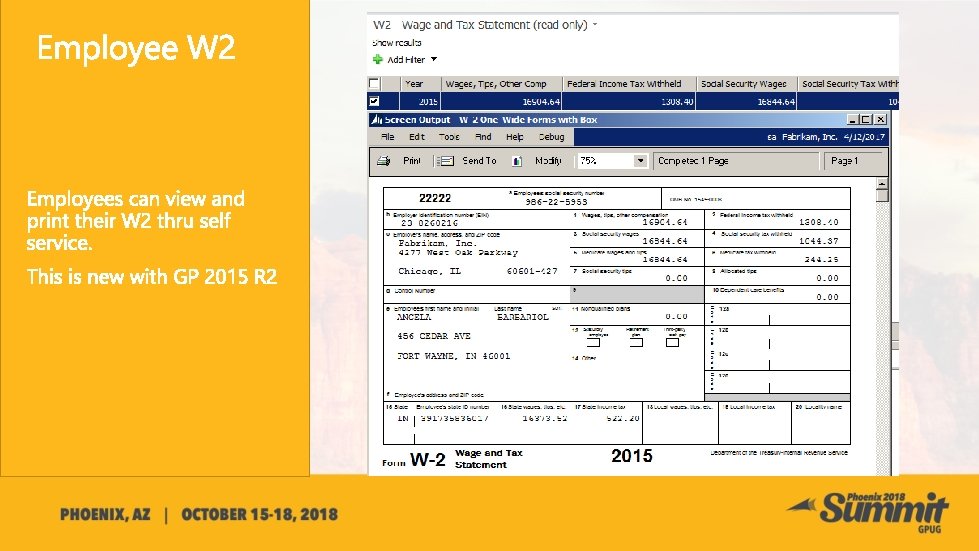
Task: Tick the Statutory employee box on W-2
Action: click(x=593, y=342)
